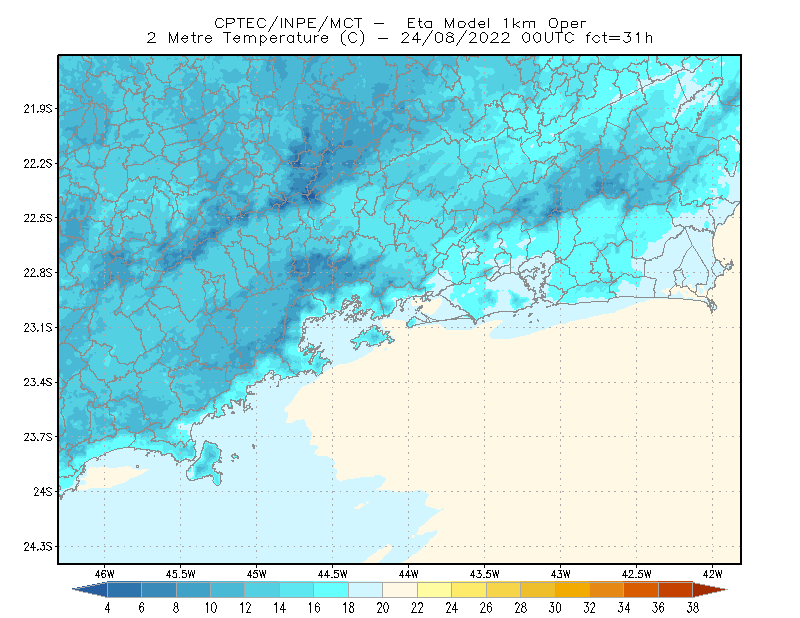This screenshot has width=800, height=618.
Task: Click the pale blue 18–20 legend swatch
Action: click(x=365, y=590)
